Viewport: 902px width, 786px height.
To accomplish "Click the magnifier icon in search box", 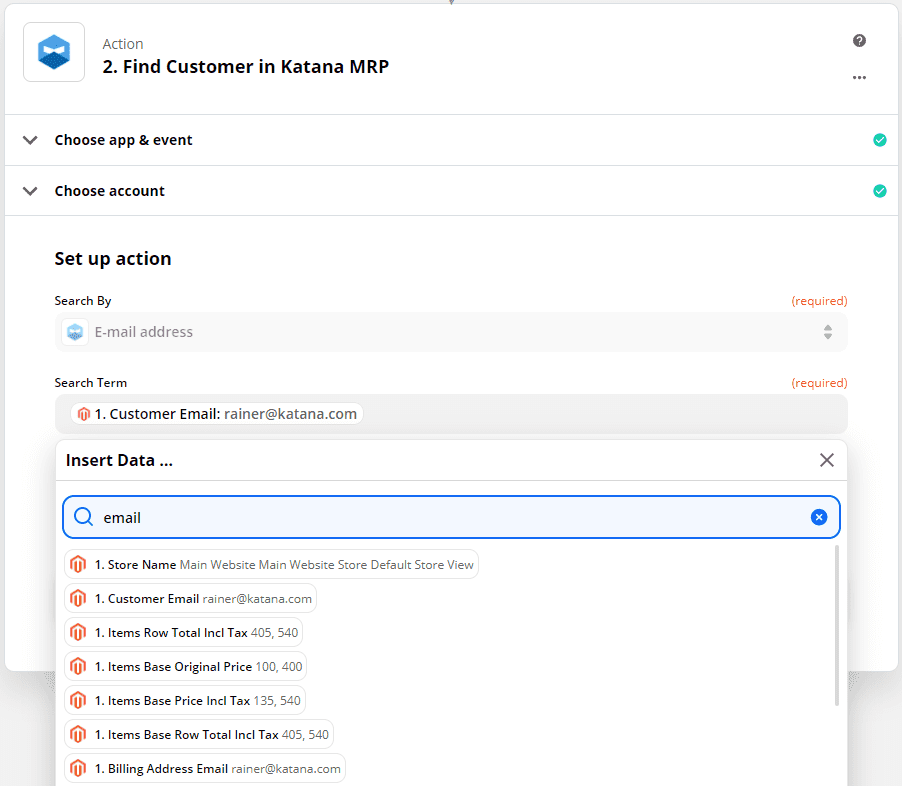I will point(83,517).
